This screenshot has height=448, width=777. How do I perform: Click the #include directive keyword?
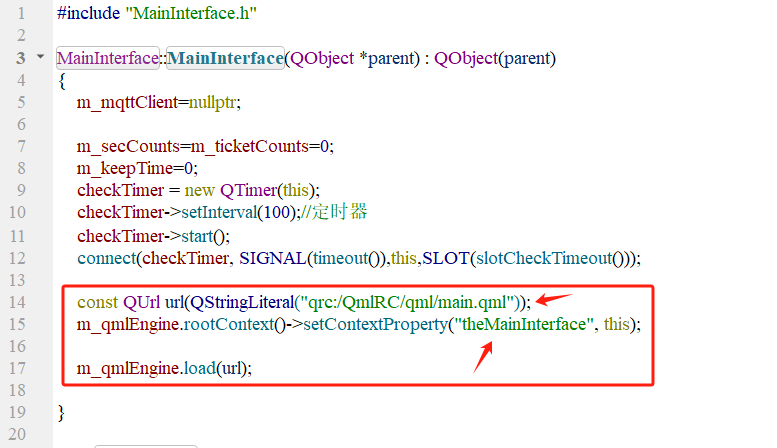[x=89, y=13]
